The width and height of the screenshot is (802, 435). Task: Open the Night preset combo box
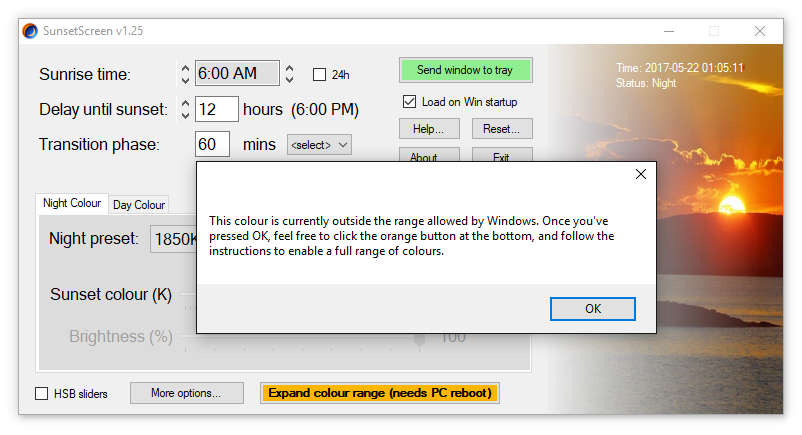pyautogui.click(x=173, y=239)
